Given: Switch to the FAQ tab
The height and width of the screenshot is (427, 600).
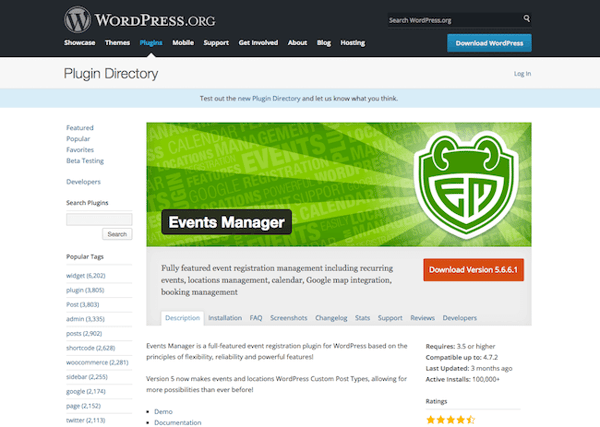Looking at the screenshot, I should (x=256, y=318).
